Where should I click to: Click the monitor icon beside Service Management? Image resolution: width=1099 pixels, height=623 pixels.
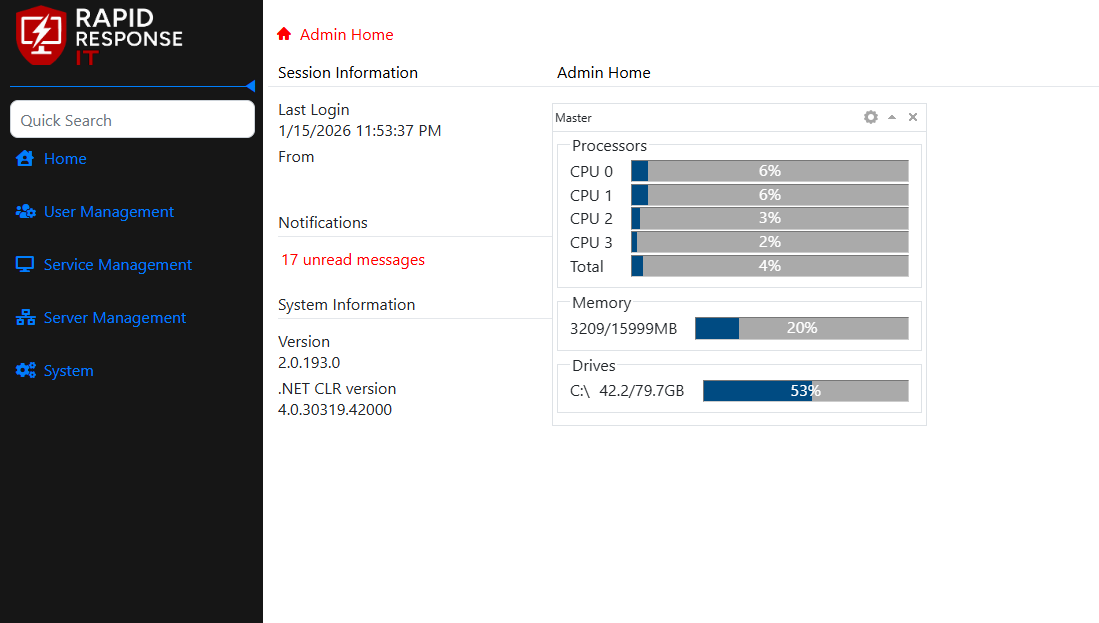click(x=25, y=265)
